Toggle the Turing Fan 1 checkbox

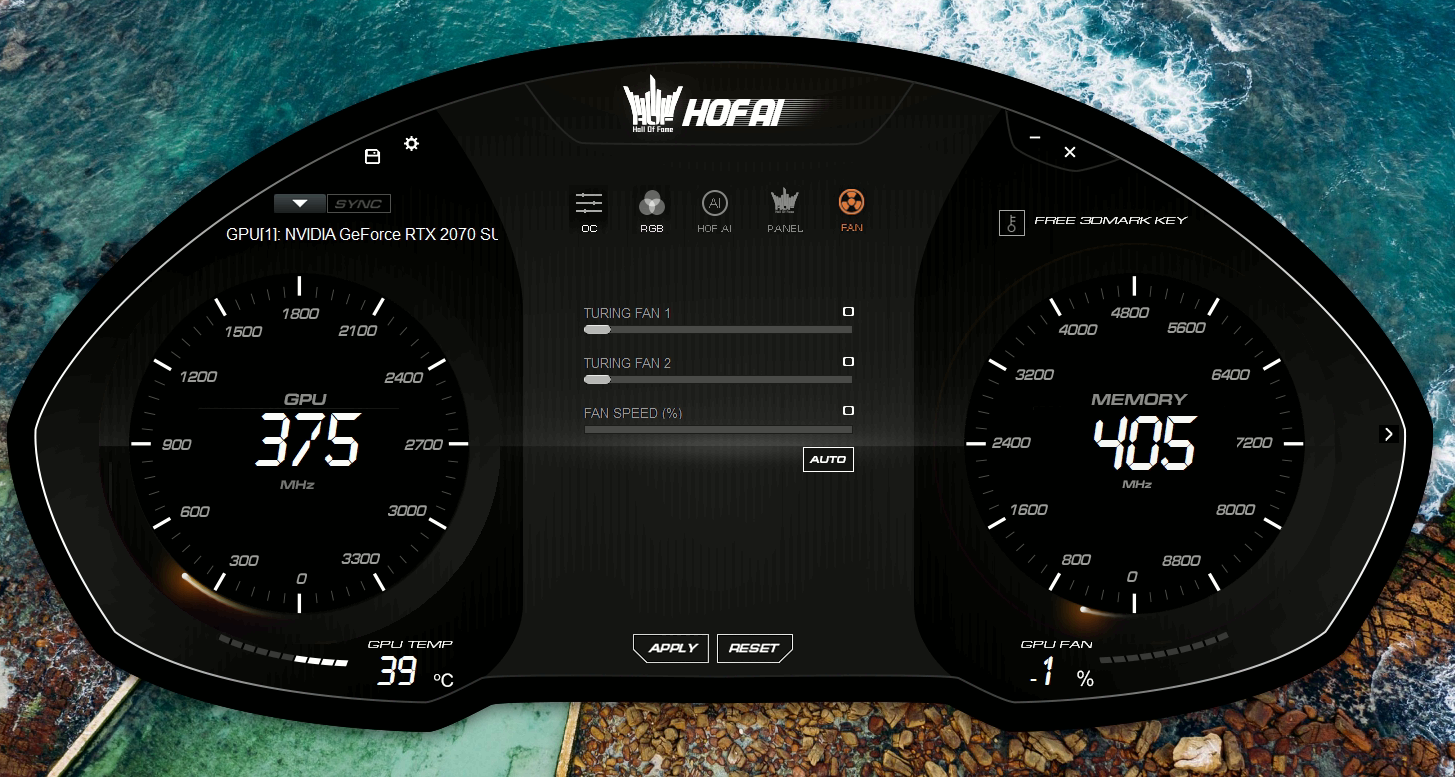848,312
